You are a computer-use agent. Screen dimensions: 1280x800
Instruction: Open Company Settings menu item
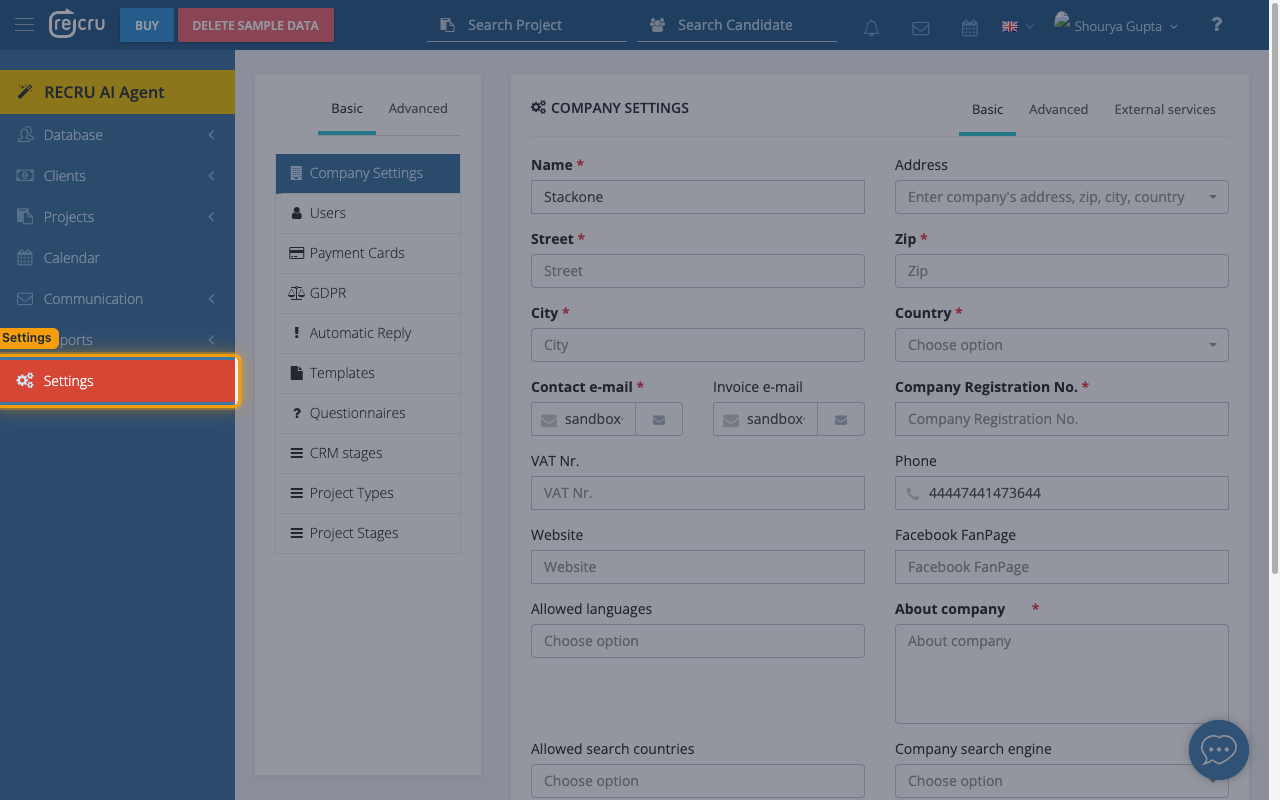click(368, 173)
